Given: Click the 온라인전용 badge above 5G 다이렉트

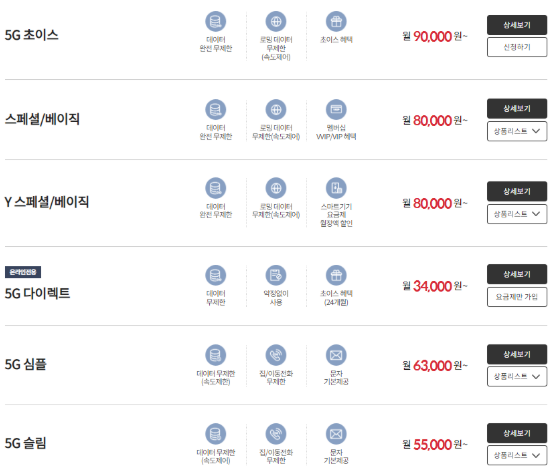Looking at the screenshot, I should coord(23,272).
